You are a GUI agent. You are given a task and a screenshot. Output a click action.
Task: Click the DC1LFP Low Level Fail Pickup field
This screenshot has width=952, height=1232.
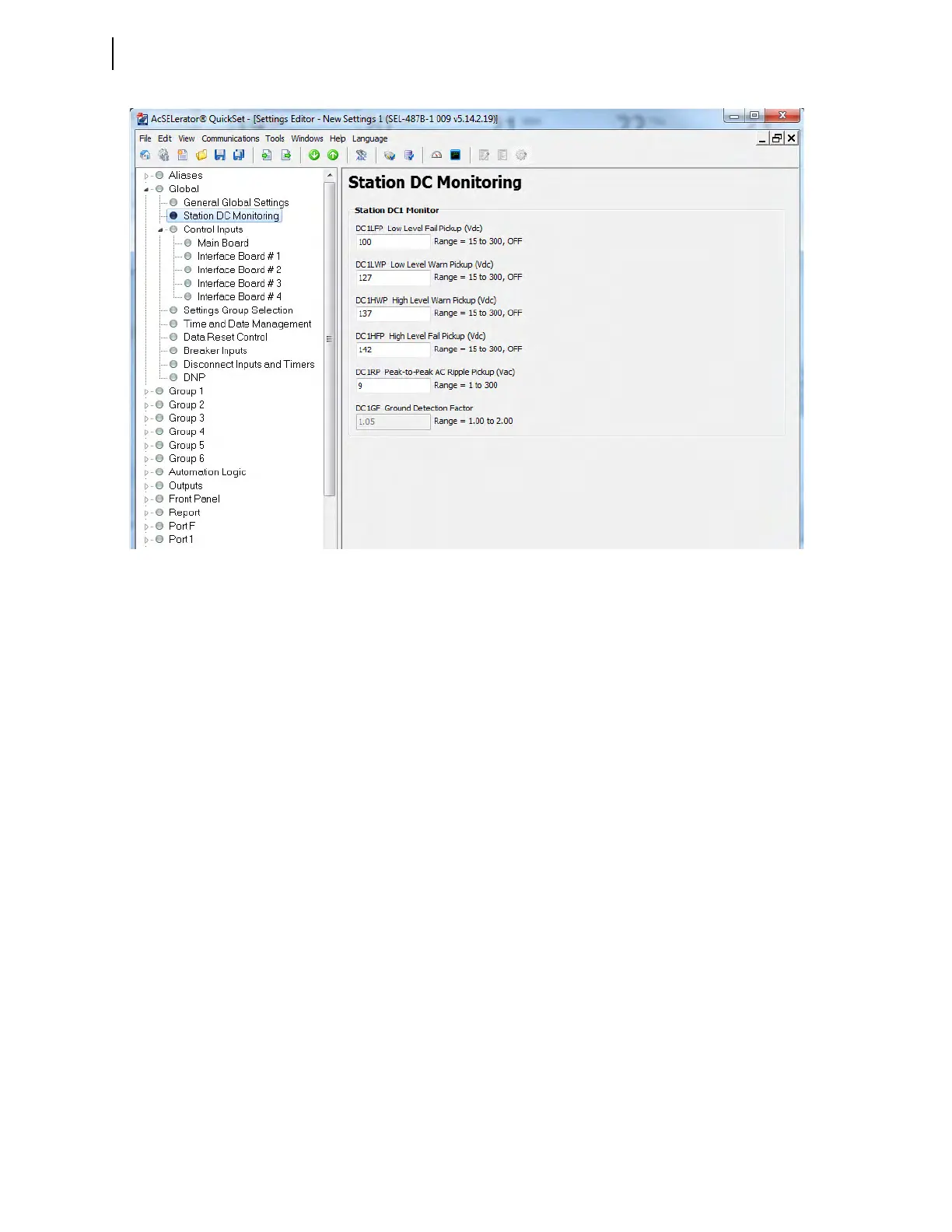[393, 242]
